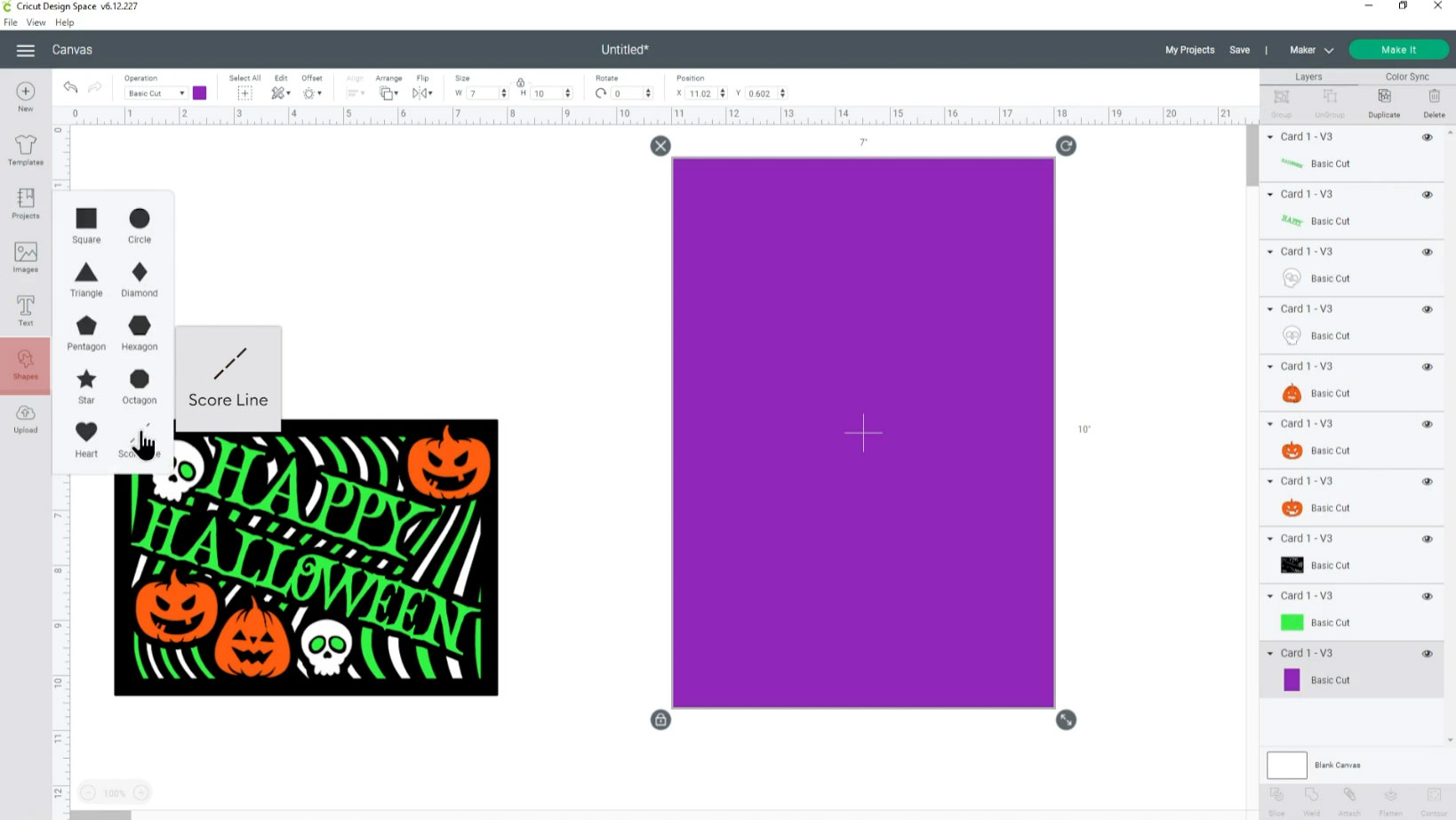The width and height of the screenshot is (1456, 820).
Task: Insert a Circle shape
Action: [140, 225]
